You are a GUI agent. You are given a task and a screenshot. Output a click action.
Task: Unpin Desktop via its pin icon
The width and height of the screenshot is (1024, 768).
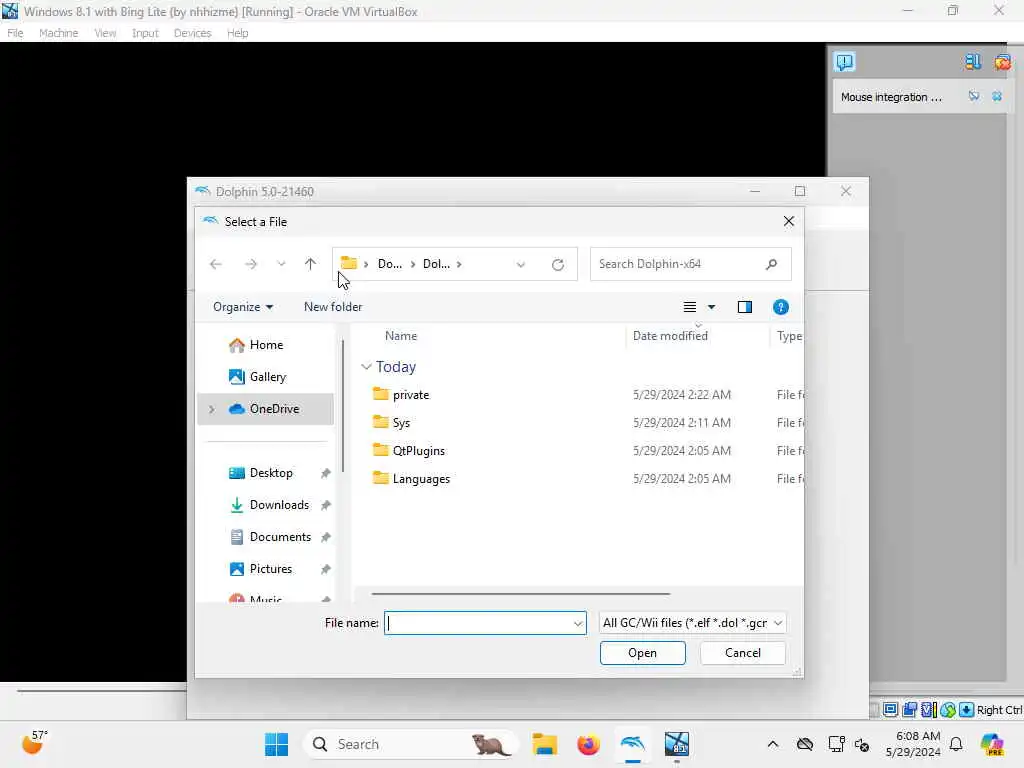click(325, 473)
